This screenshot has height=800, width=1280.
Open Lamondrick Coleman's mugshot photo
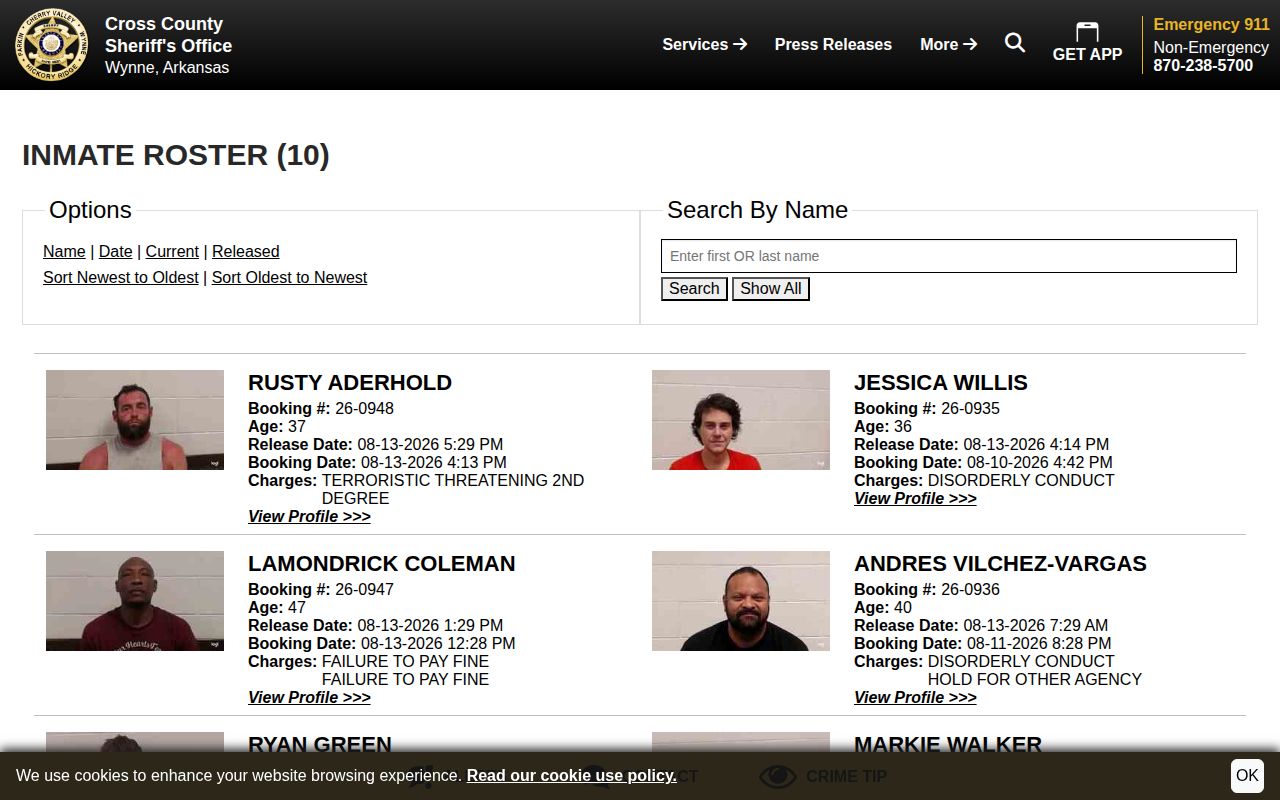(135, 601)
